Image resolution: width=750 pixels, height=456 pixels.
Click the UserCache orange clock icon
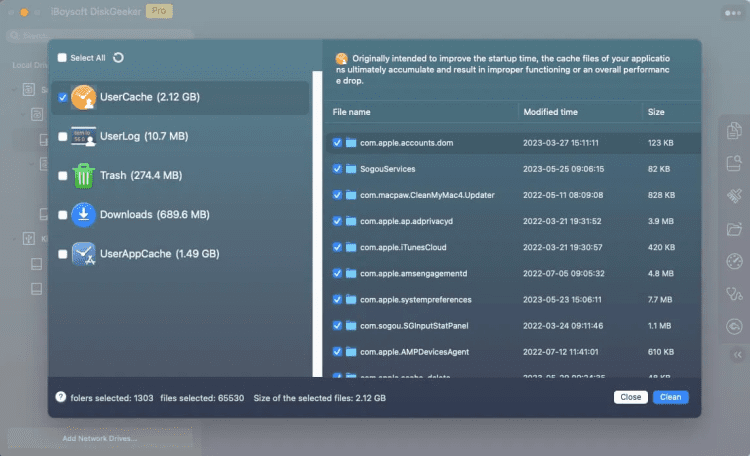pyautogui.click(x=83, y=97)
